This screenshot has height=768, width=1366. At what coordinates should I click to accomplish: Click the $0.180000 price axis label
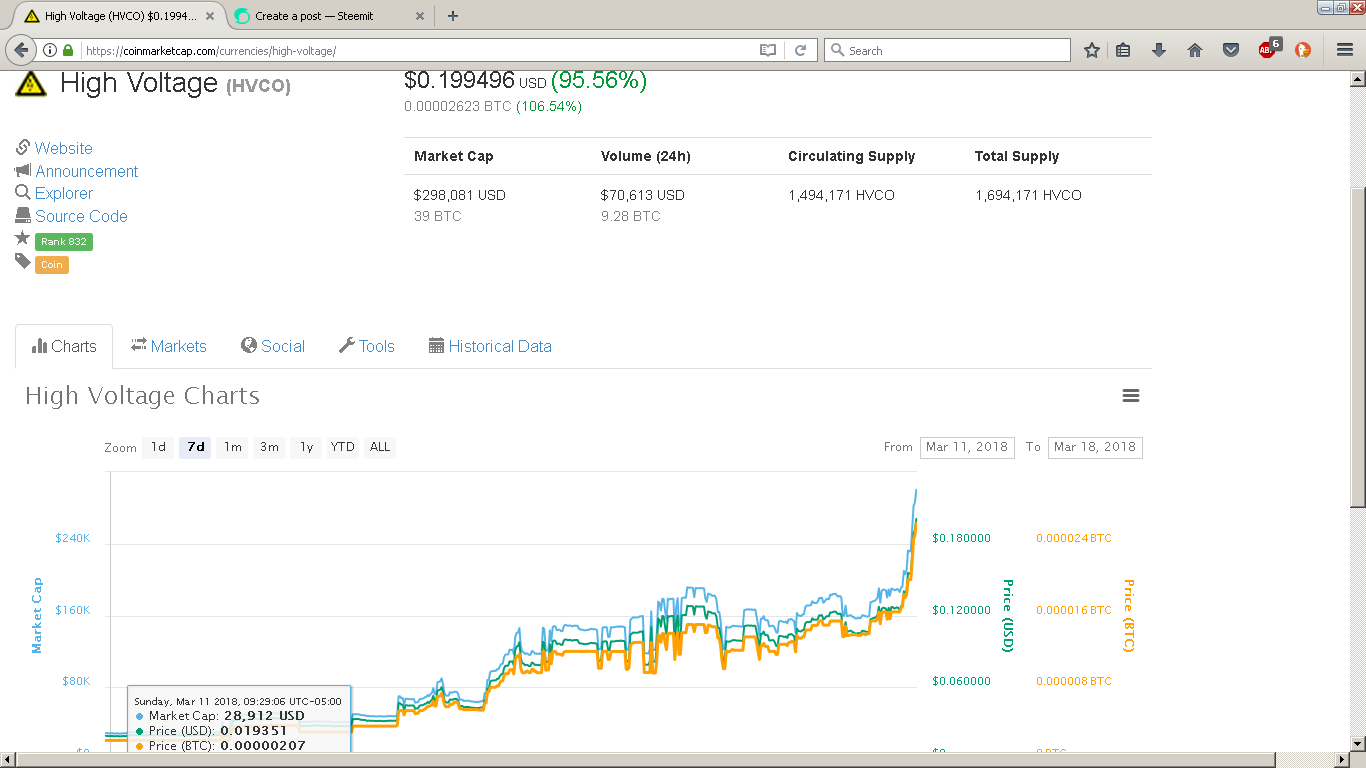tap(961, 538)
